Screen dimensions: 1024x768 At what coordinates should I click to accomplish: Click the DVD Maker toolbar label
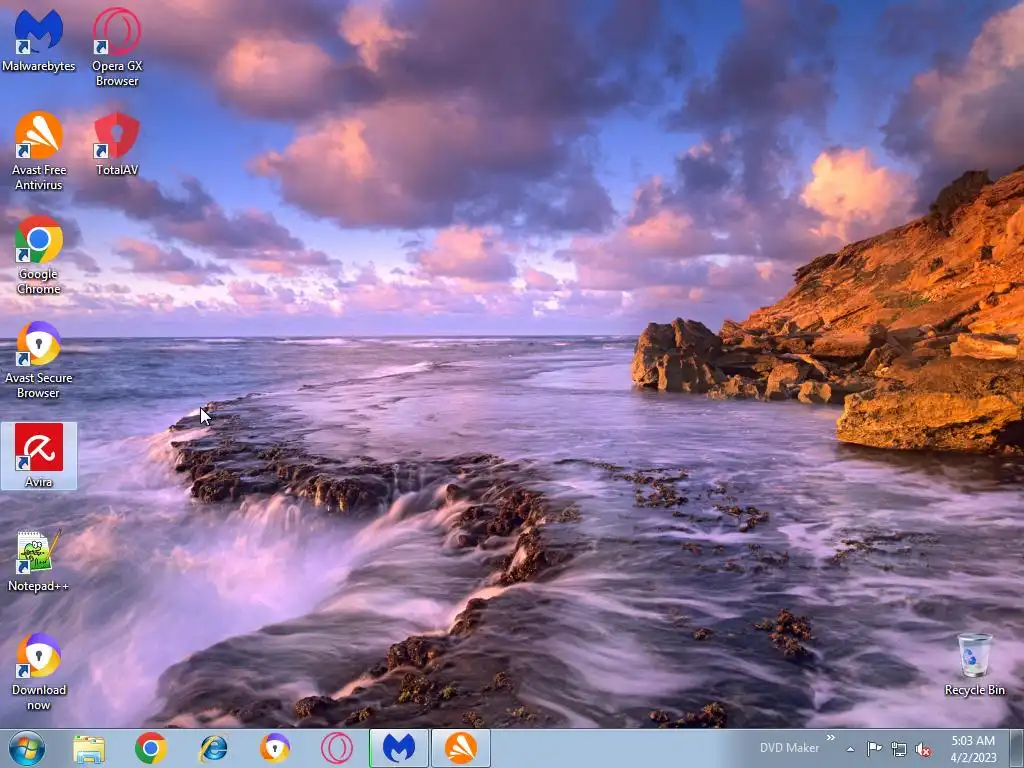point(789,748)
